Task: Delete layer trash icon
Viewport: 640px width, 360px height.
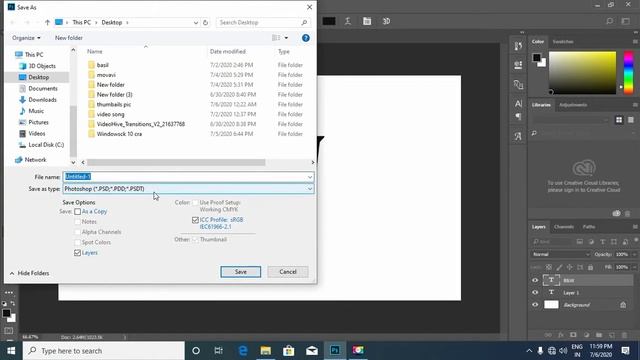Action: pyautogui.click(x=624, y=335)
